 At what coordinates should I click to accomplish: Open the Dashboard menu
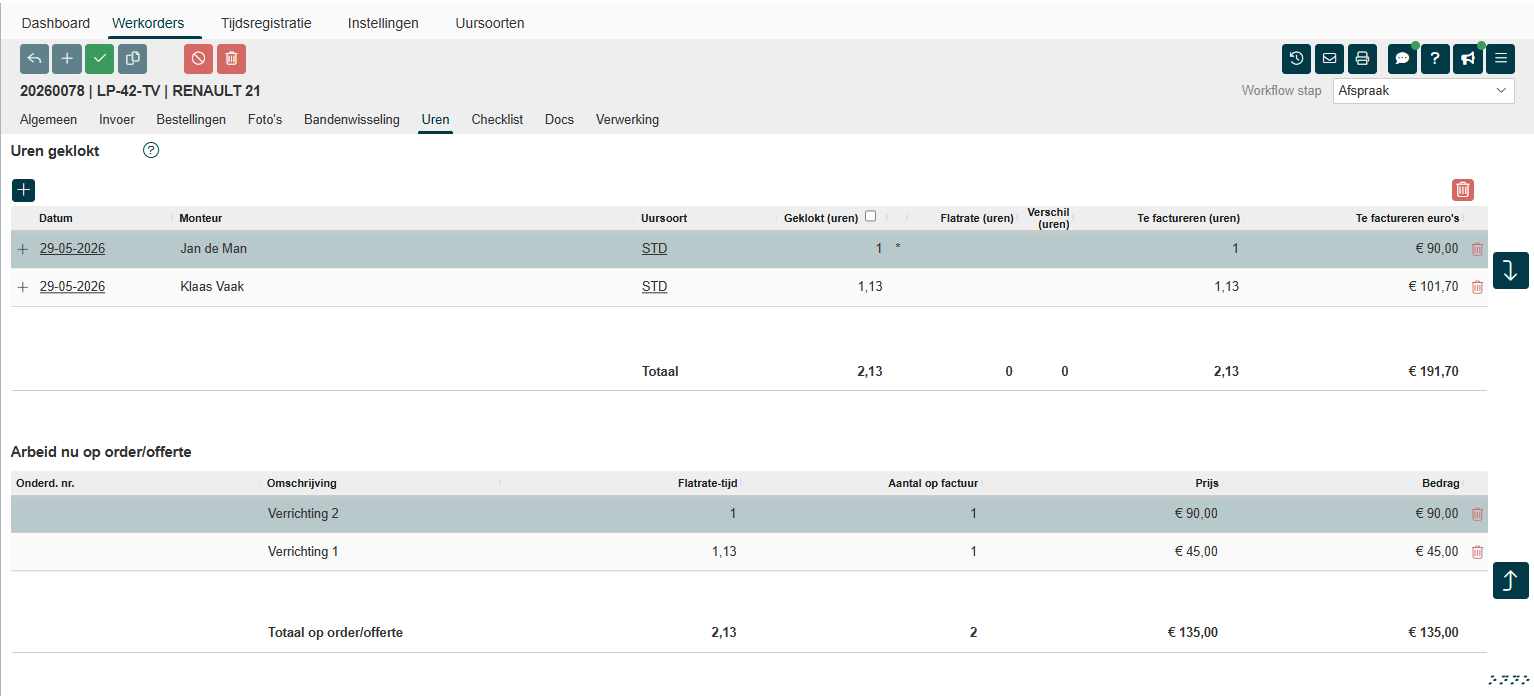click(56, 23)
